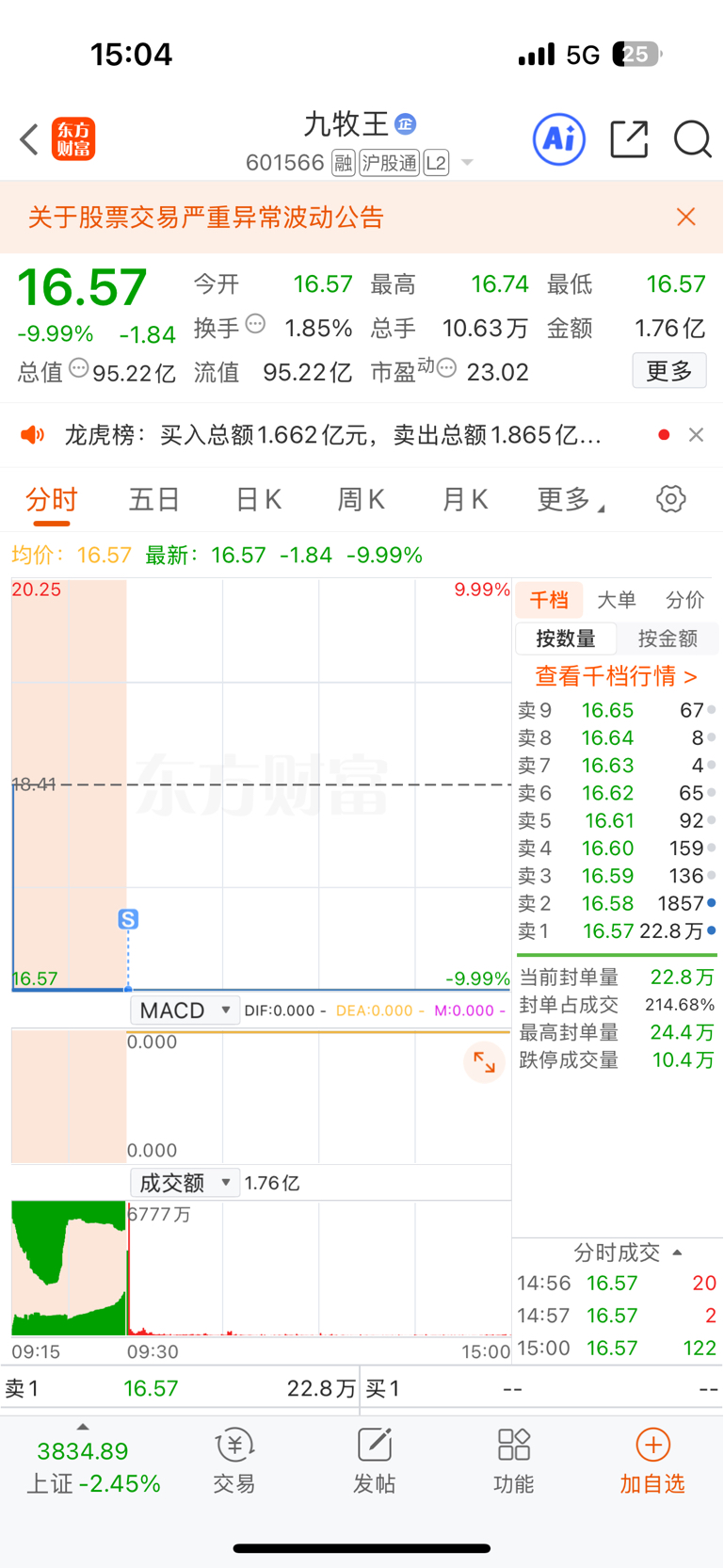Tap the 融 tag under the stock name
Screen dimensions: 724x1568
pyautogui.click(x=344, y=163)
